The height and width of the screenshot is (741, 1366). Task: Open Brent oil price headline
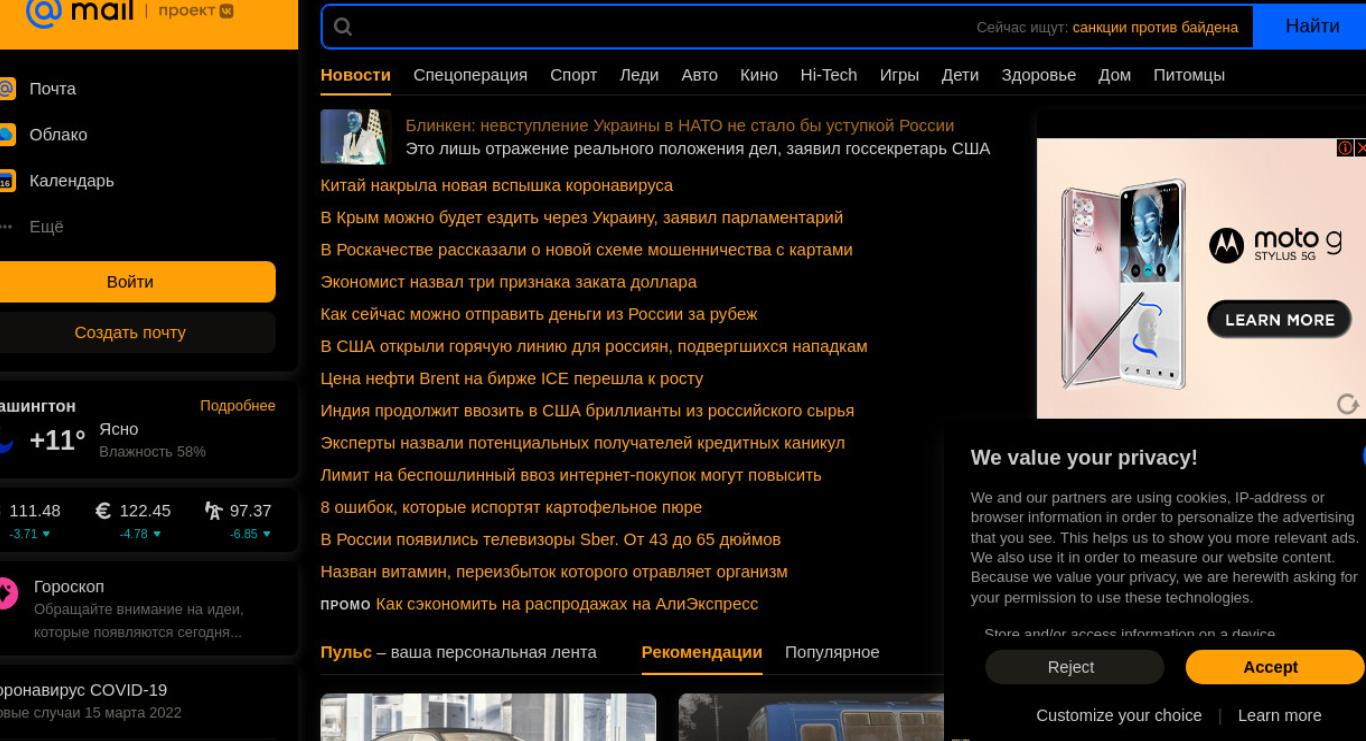pos(512,378)
